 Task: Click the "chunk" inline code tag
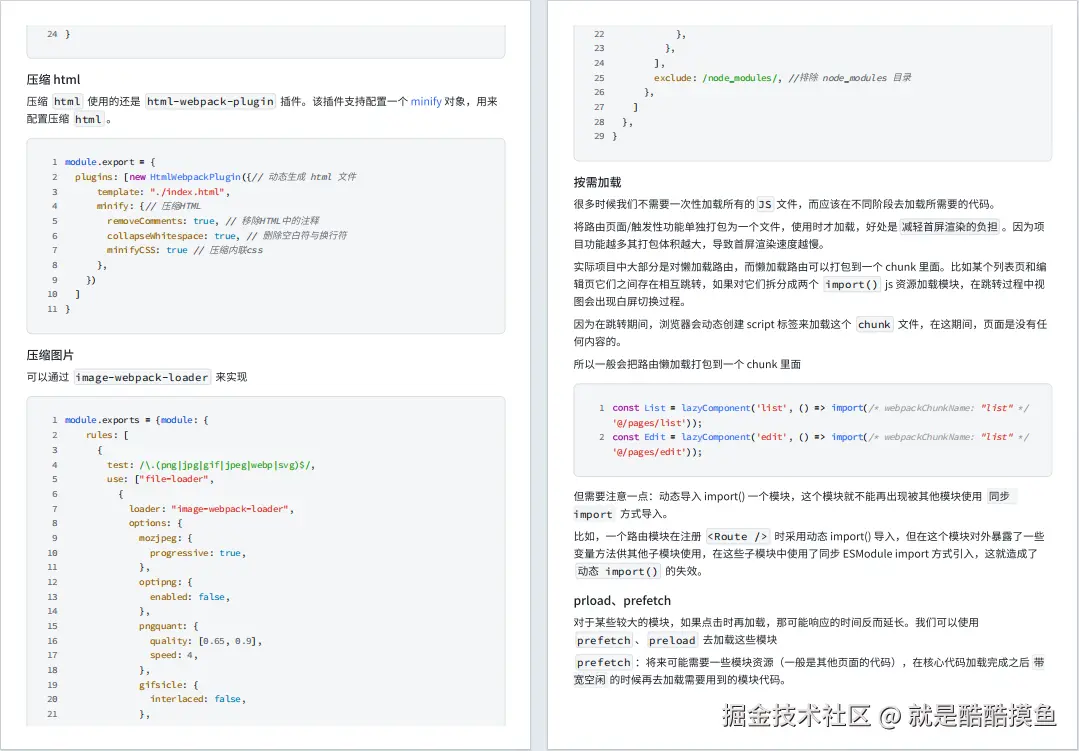[x=874, y=323]
